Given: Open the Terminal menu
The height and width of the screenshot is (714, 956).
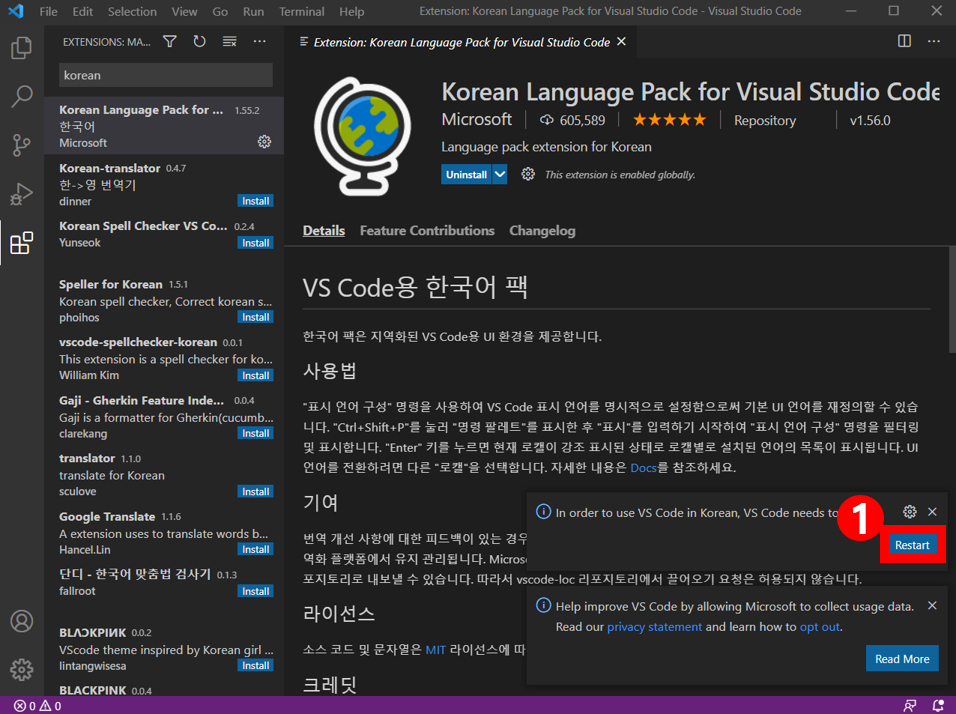Looking at the screenshot, I should (302, 12).
